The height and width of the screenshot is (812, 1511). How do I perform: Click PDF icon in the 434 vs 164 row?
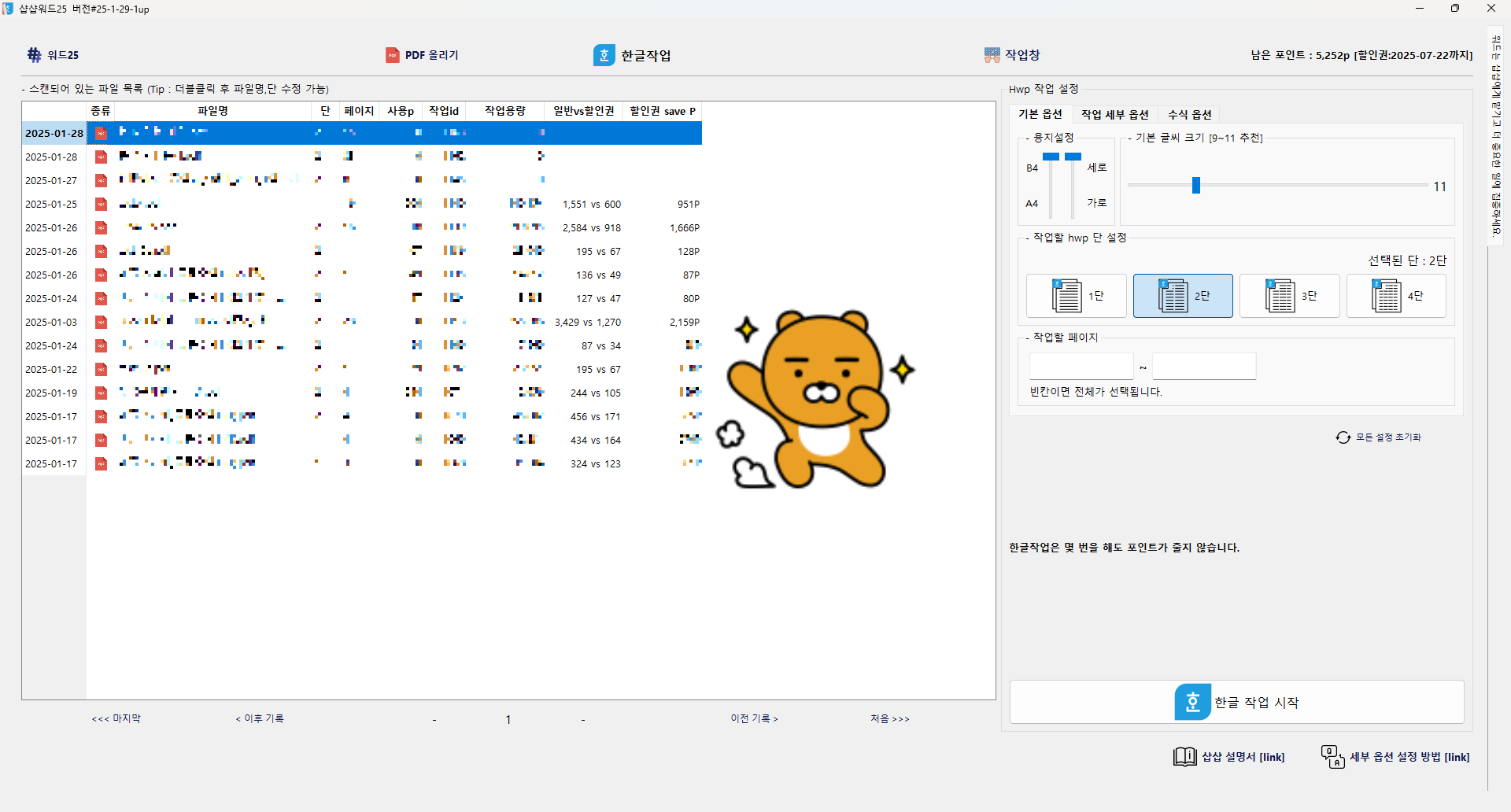101,440
